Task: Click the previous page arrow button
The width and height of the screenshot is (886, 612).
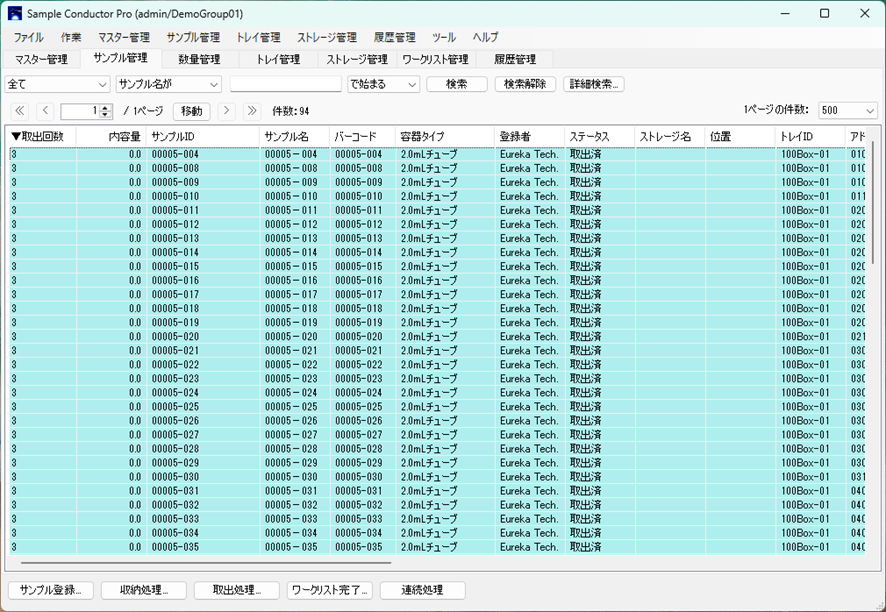Action: [45, 111]
